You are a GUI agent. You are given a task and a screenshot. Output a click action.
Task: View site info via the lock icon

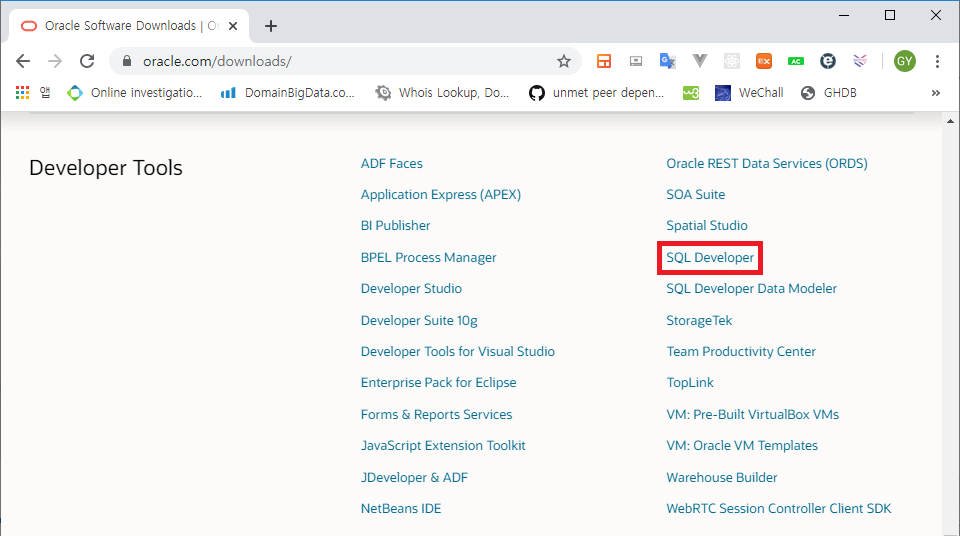pos(127,61)
